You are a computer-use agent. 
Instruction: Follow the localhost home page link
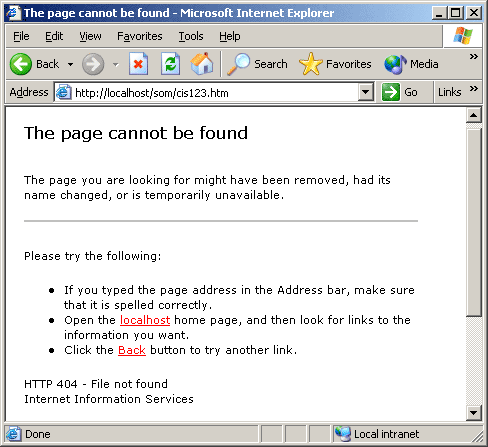tap(145, 320)
